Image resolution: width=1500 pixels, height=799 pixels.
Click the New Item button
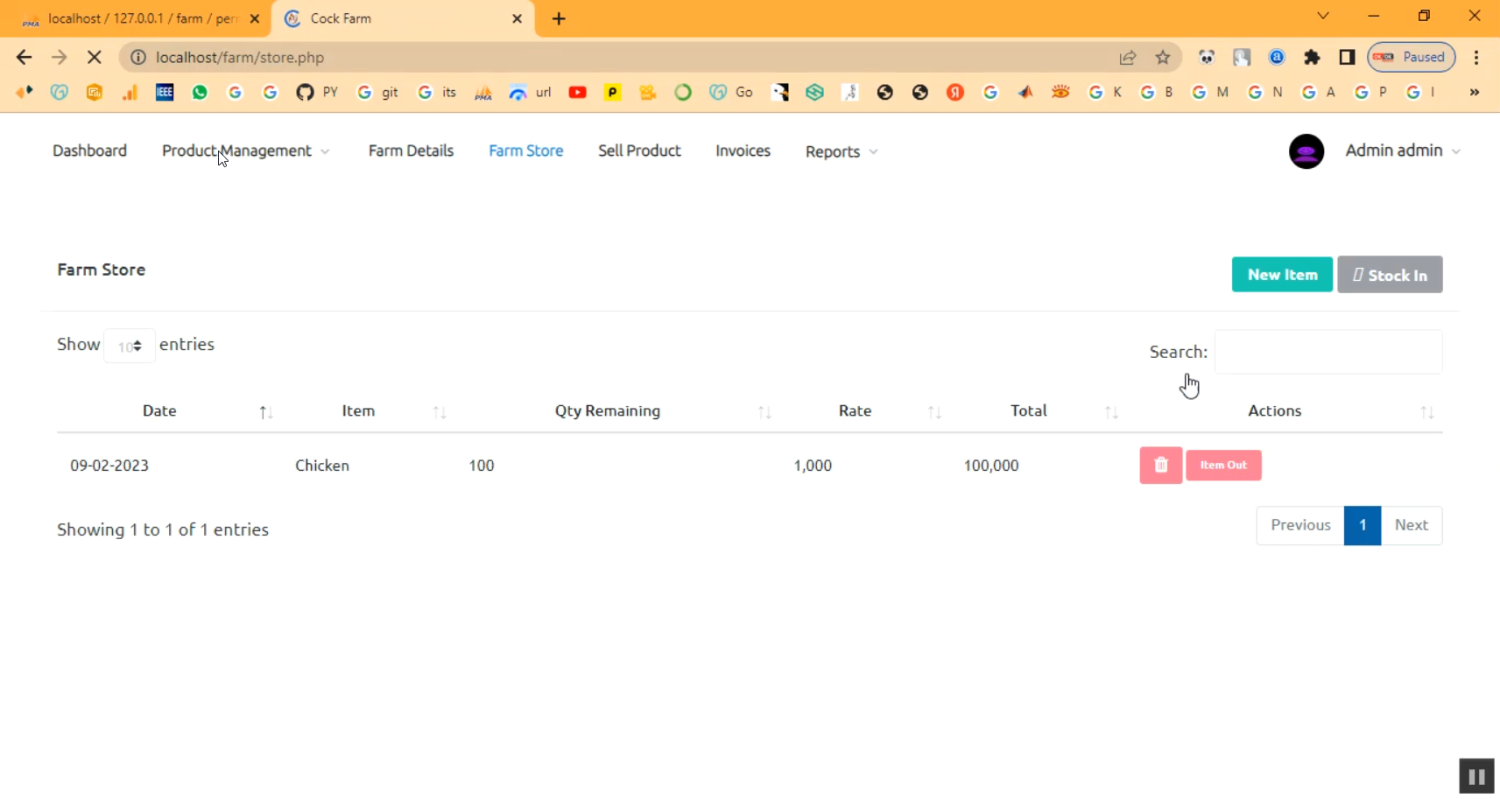[x=1281, y=275]
